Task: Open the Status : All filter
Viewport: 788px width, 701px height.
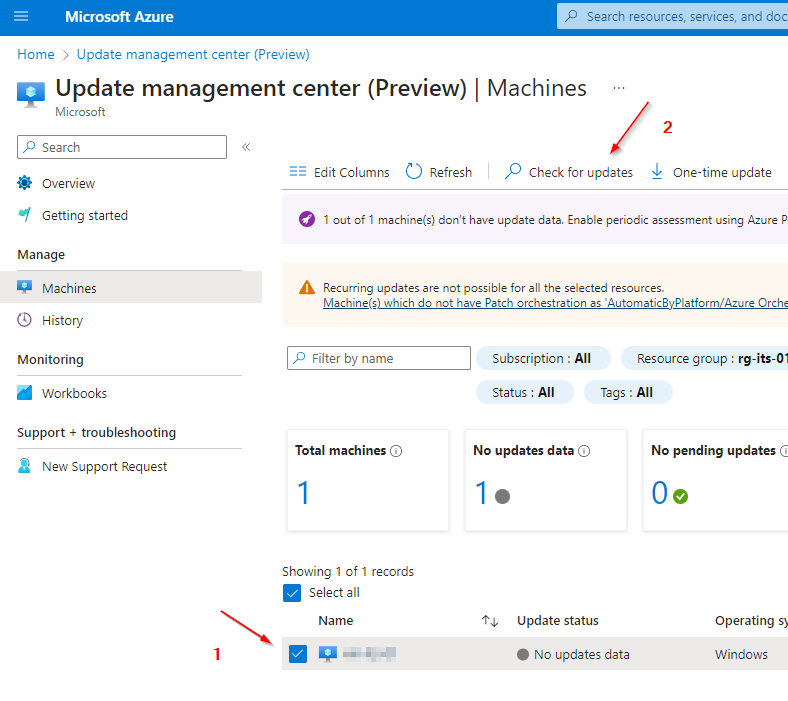Action: coord(524,392)
